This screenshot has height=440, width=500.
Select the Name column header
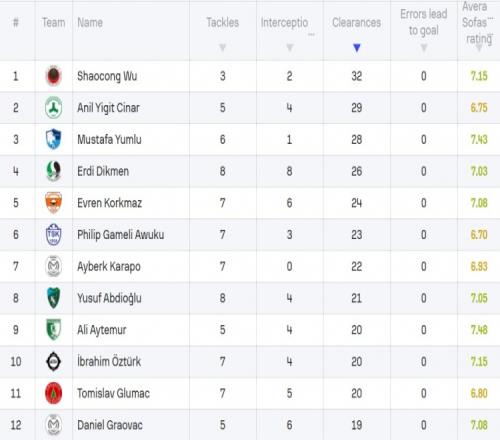90,22
